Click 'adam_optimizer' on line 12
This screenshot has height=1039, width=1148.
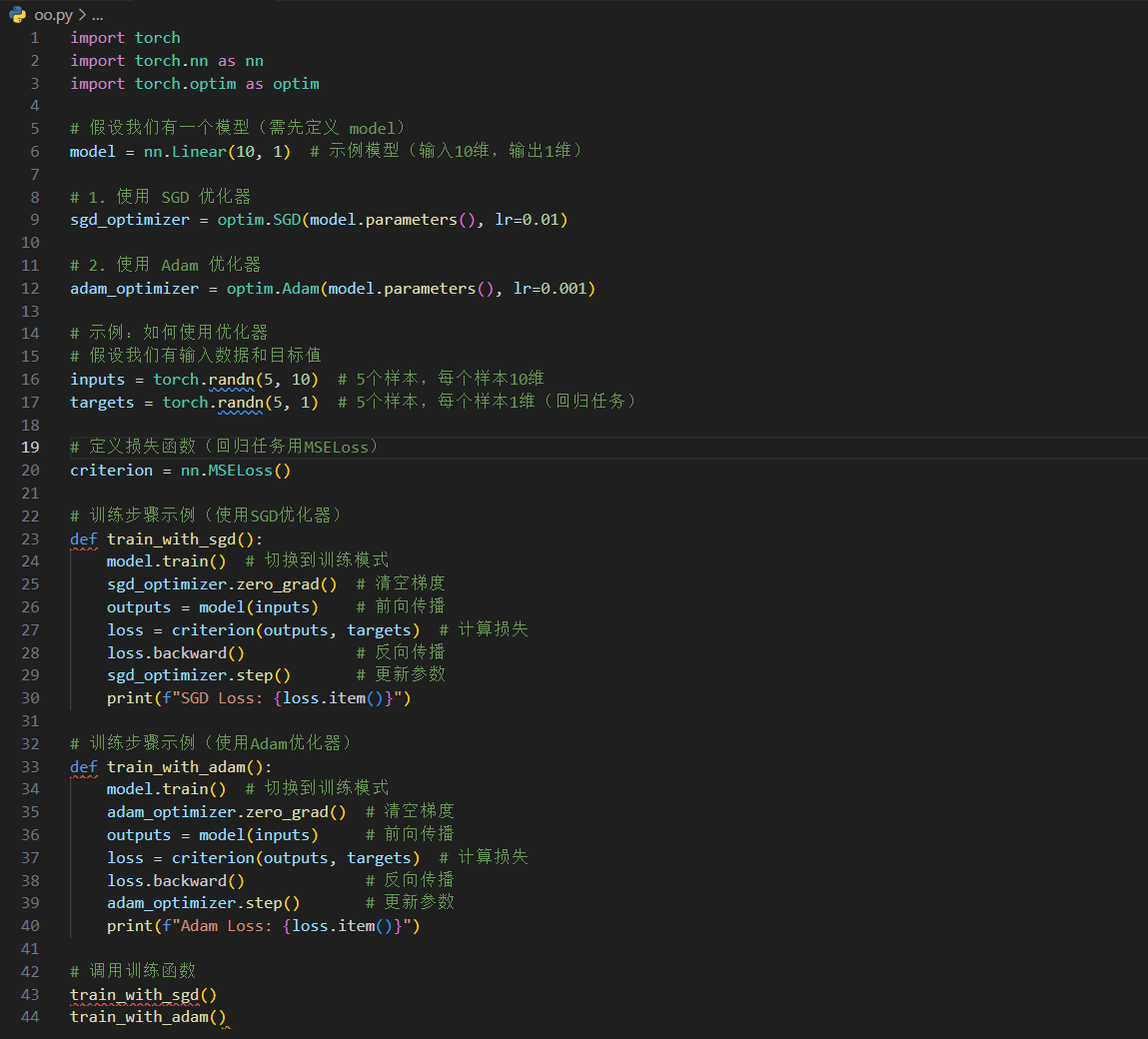(134, 289)
